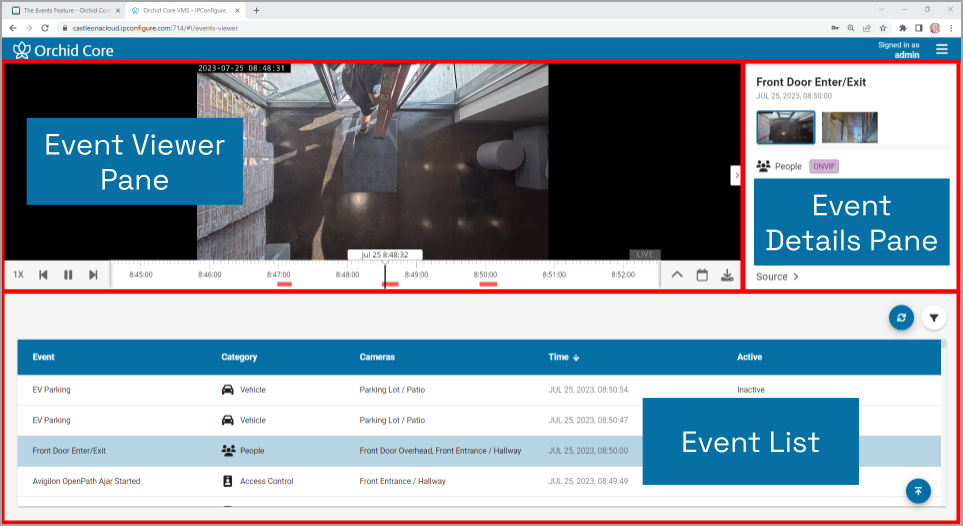This screenshot has height=526, width=963.
Task: Sort by the Cameras column header
Action: pyautogui.click(x=377, y=357)
